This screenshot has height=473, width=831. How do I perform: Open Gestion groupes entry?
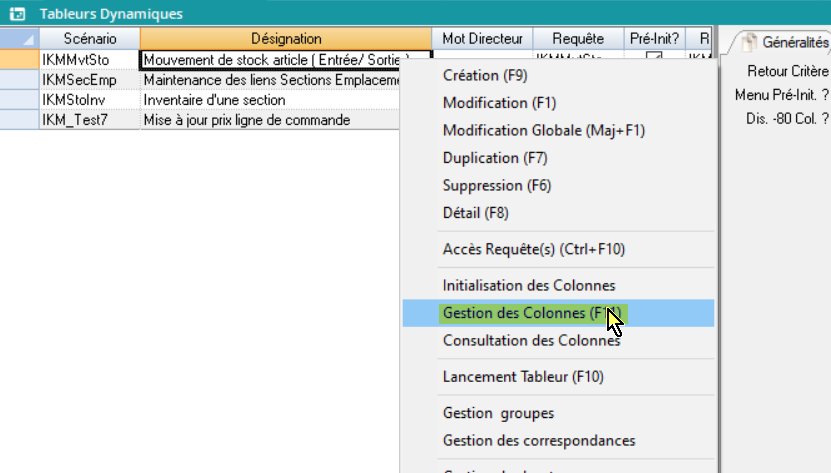pyautogui.click(x=498, y=413)
